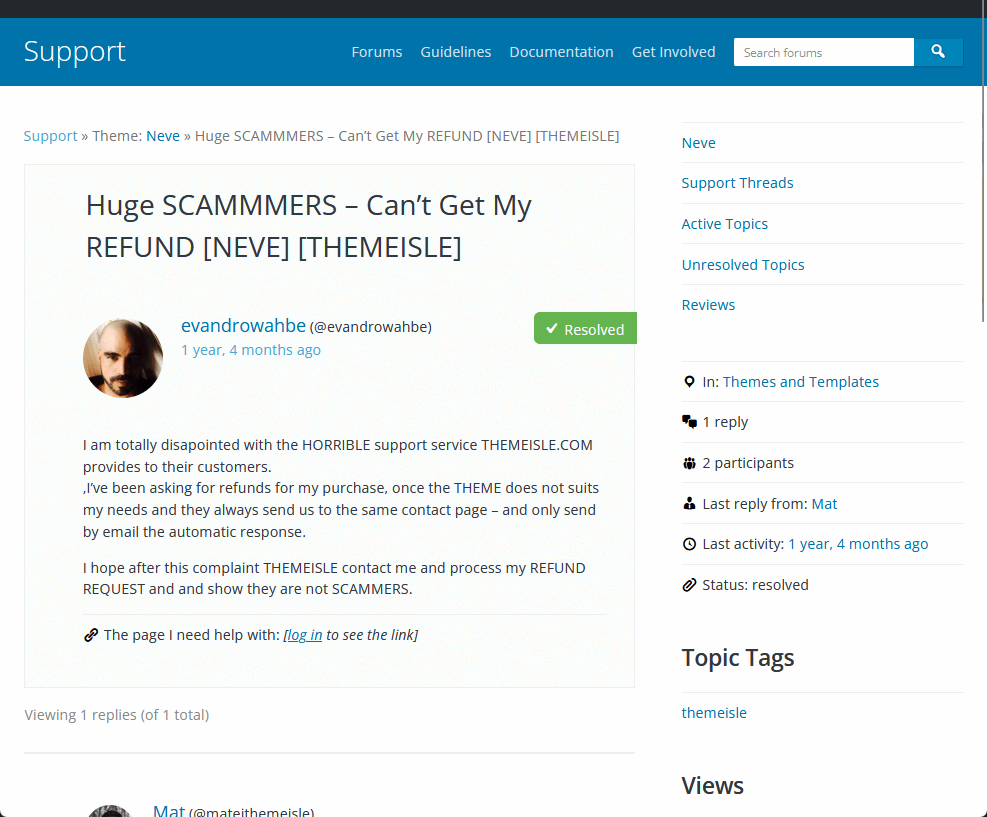Click the person icon beside Last reply from
Screen dimensions: 987x817
pos(689,504)
